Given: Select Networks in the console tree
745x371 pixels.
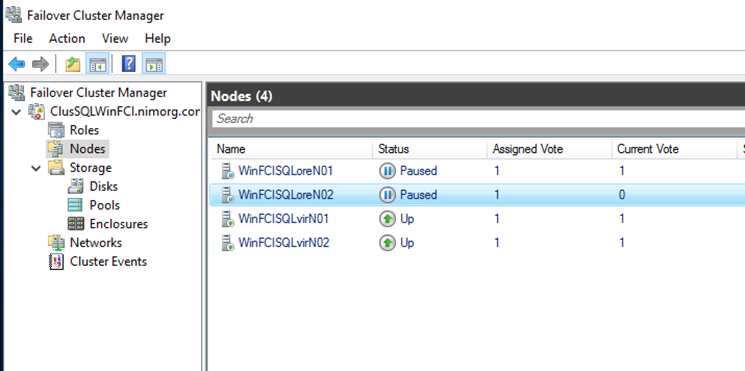Looking at the screenshot, I should 96,243.
